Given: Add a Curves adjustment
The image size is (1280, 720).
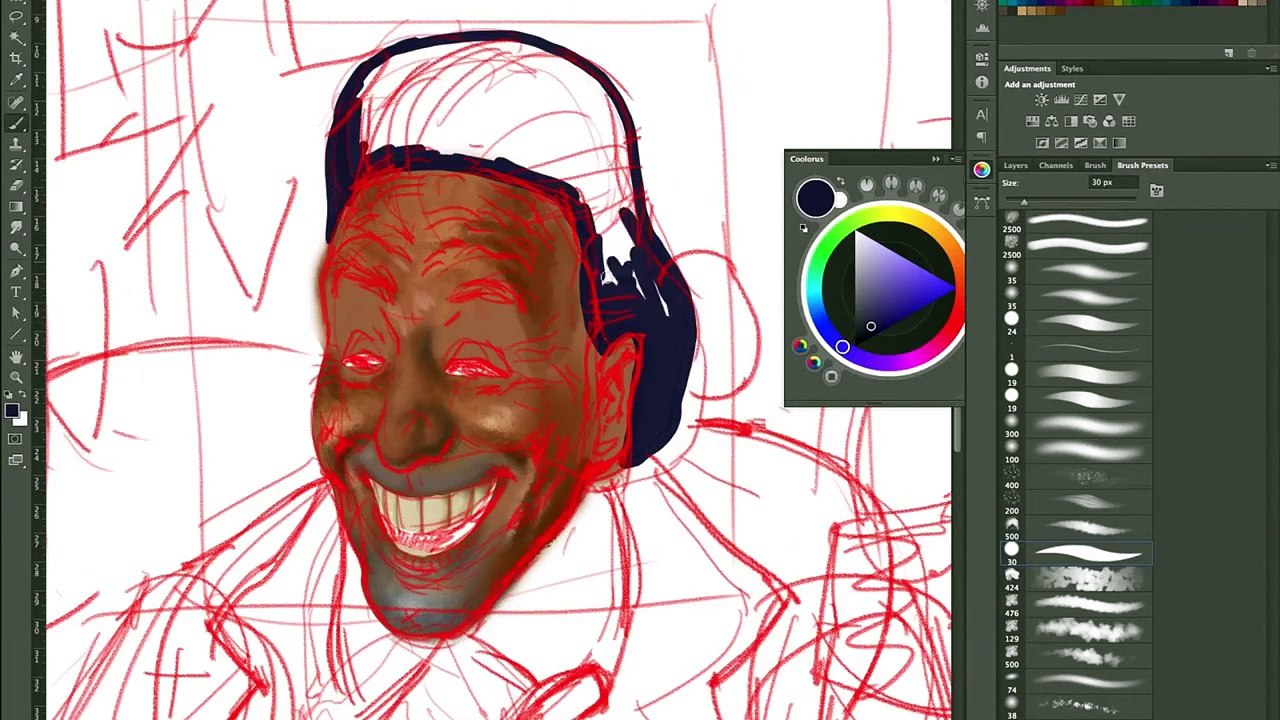Looking at the screenshot, I should point(1081,100).
